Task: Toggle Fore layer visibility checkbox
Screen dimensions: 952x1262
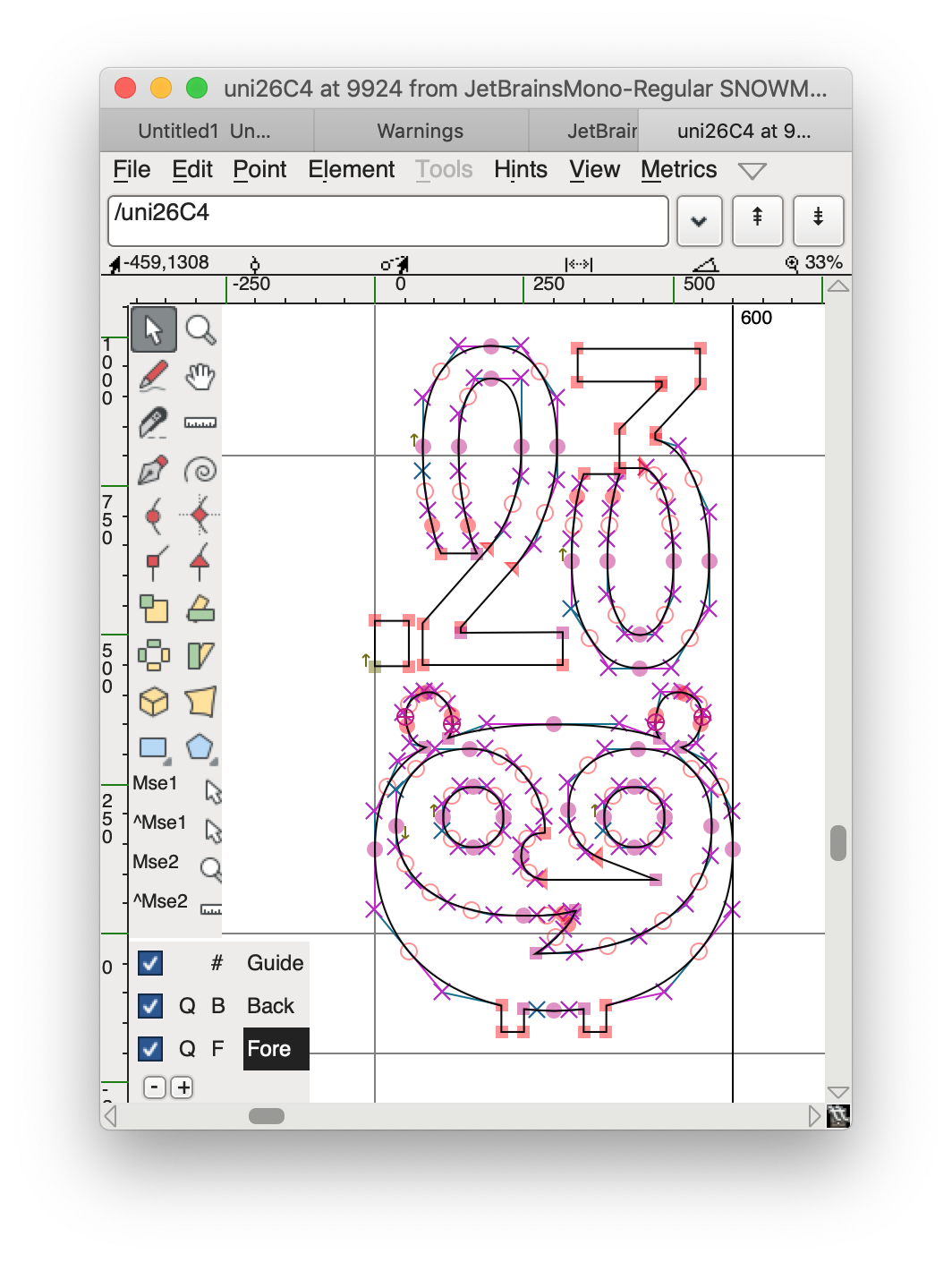Action: 150,1049
